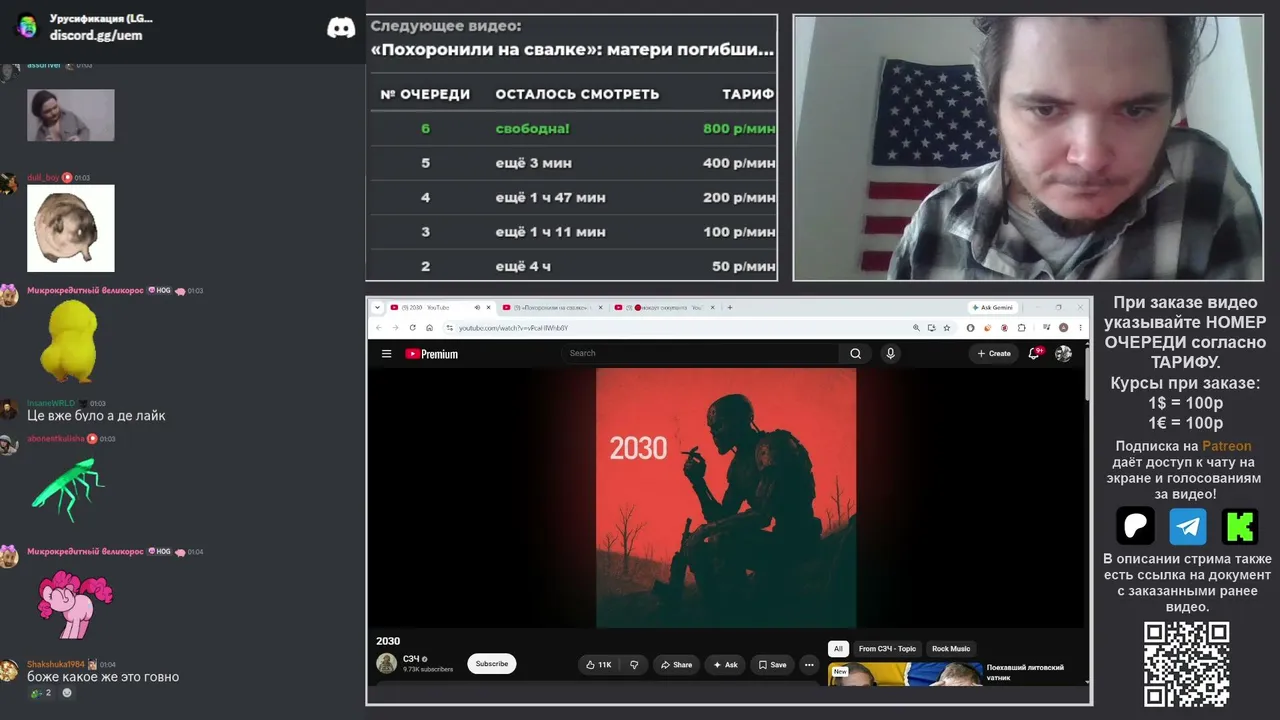Click the abonentkulisha username in chat
1280x720 pixels.
pos(57,439)
